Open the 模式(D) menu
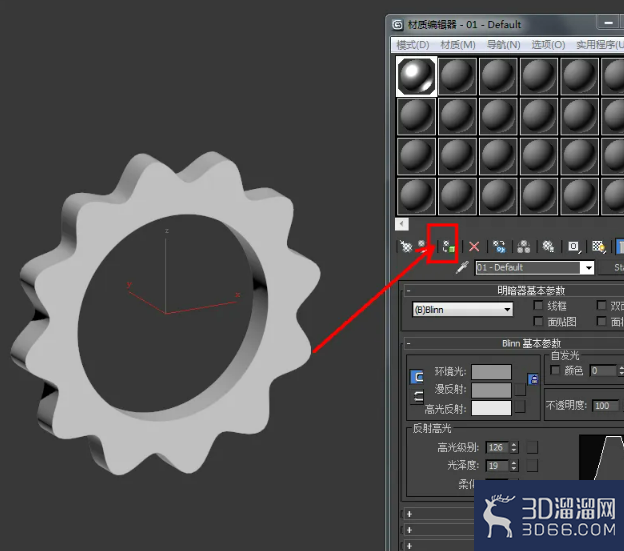624x551 pixels. tap(413, 45)
